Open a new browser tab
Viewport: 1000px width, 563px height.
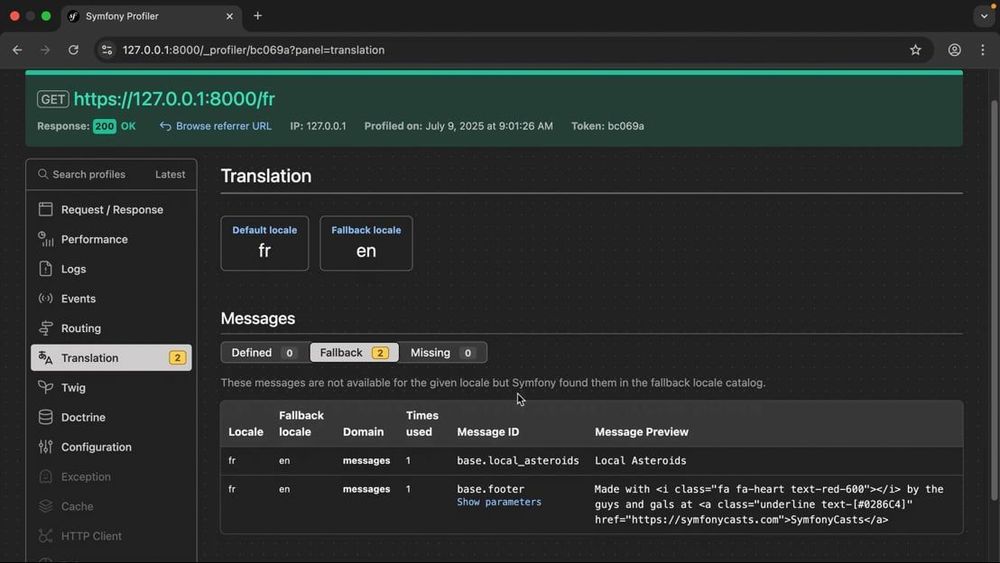coord(258,16)
